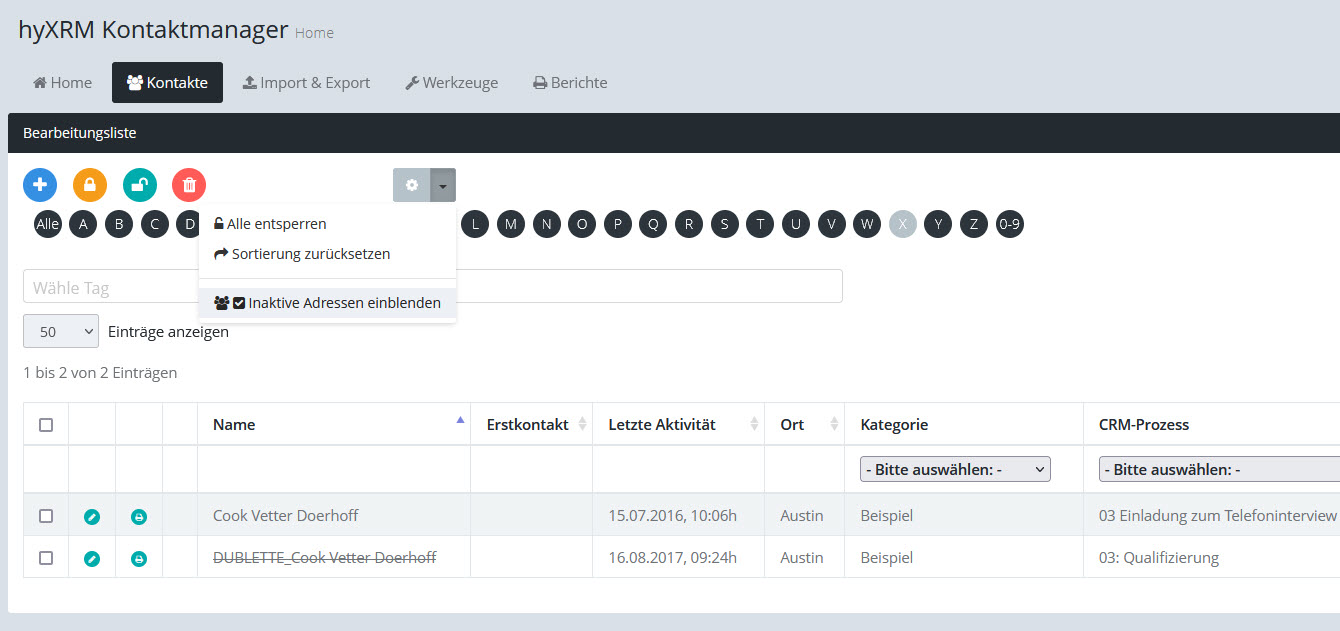Viewport: 1340px width, 631px height.
Task: Open the entries-per-page dropdown showing 50
Action: [61, 332]
